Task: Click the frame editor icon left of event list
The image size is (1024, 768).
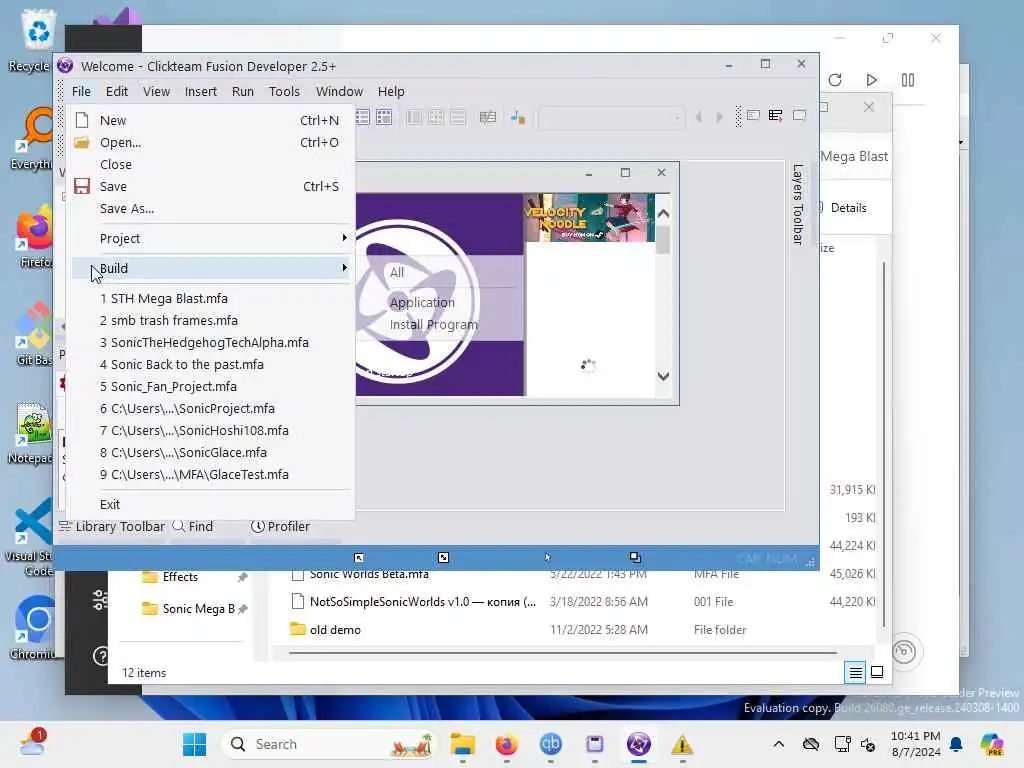Action: [x=754, y=116]
